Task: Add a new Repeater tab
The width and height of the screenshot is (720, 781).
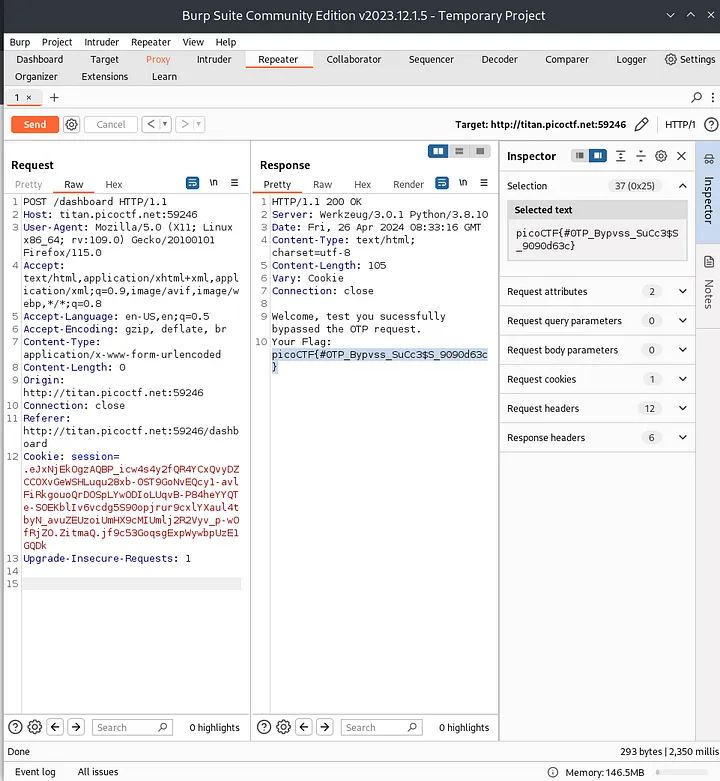Action: [x=54, y=98]
